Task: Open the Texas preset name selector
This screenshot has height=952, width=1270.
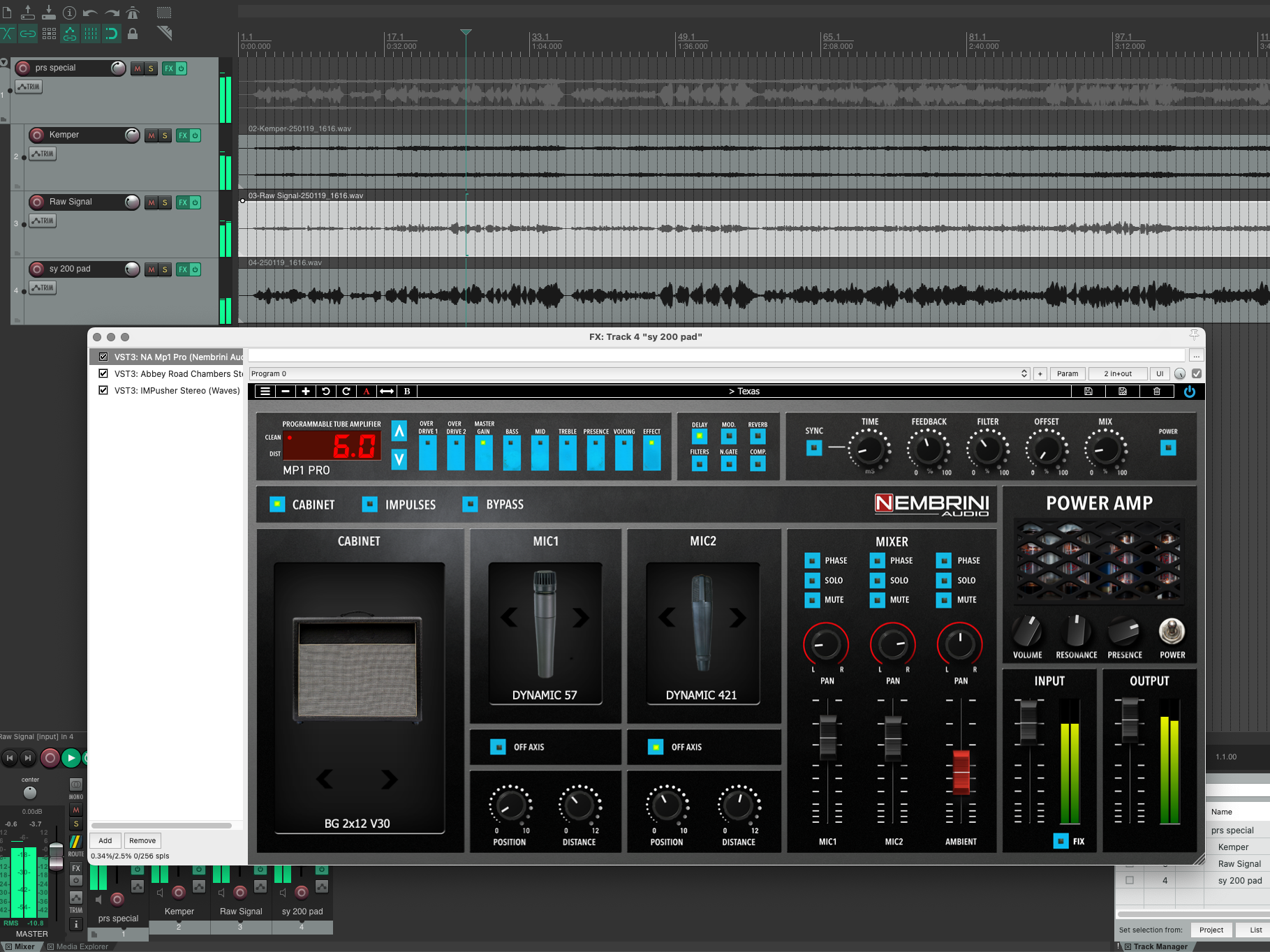Action: (x=744, y=392)
